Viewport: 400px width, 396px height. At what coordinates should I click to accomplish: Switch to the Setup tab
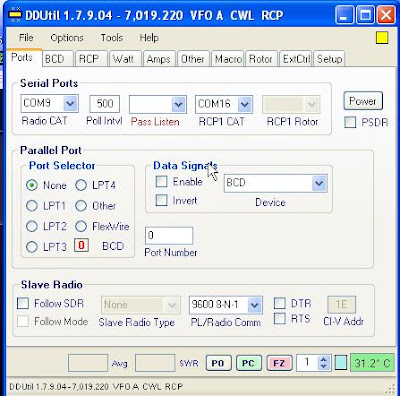(x=329, y=59)
